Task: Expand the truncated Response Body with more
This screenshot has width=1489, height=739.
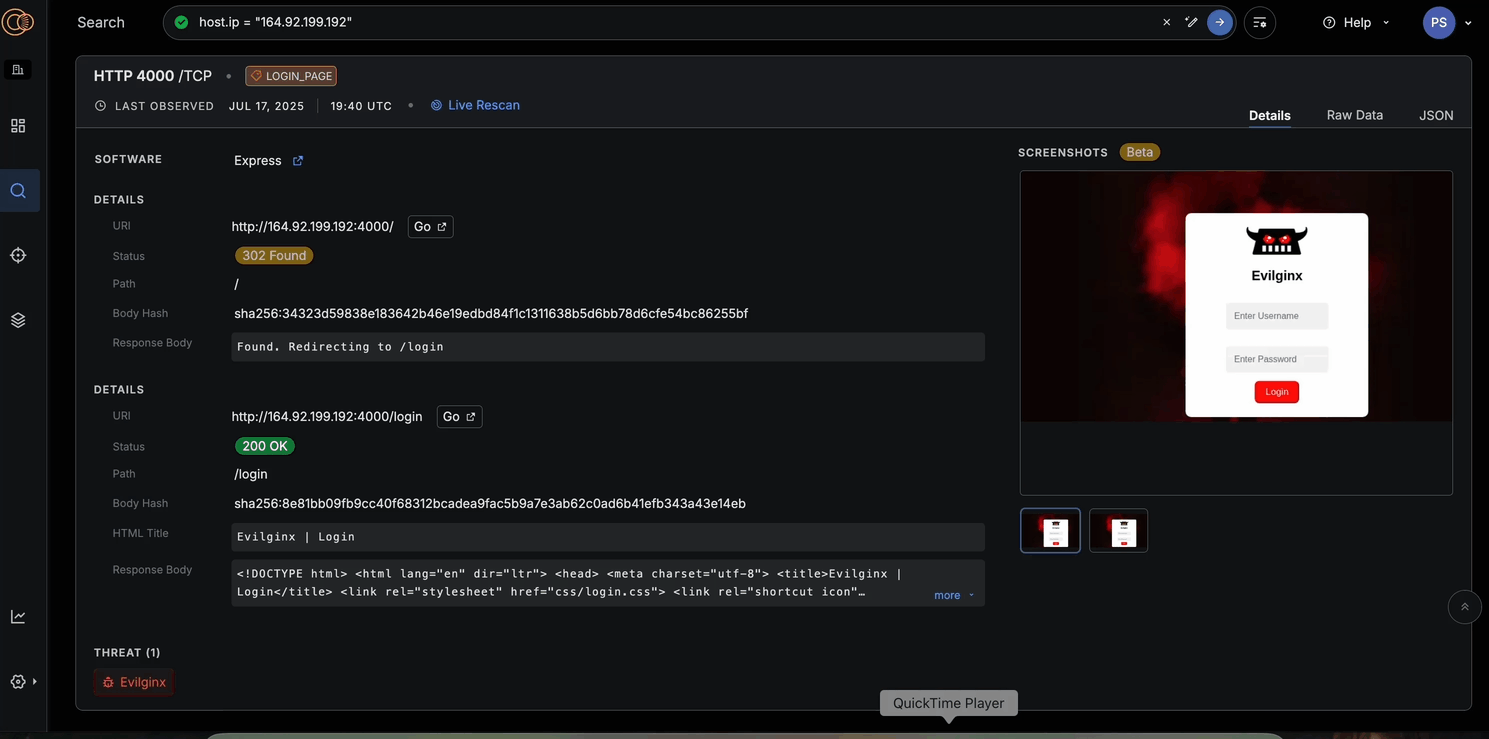Action: [948, 594]
